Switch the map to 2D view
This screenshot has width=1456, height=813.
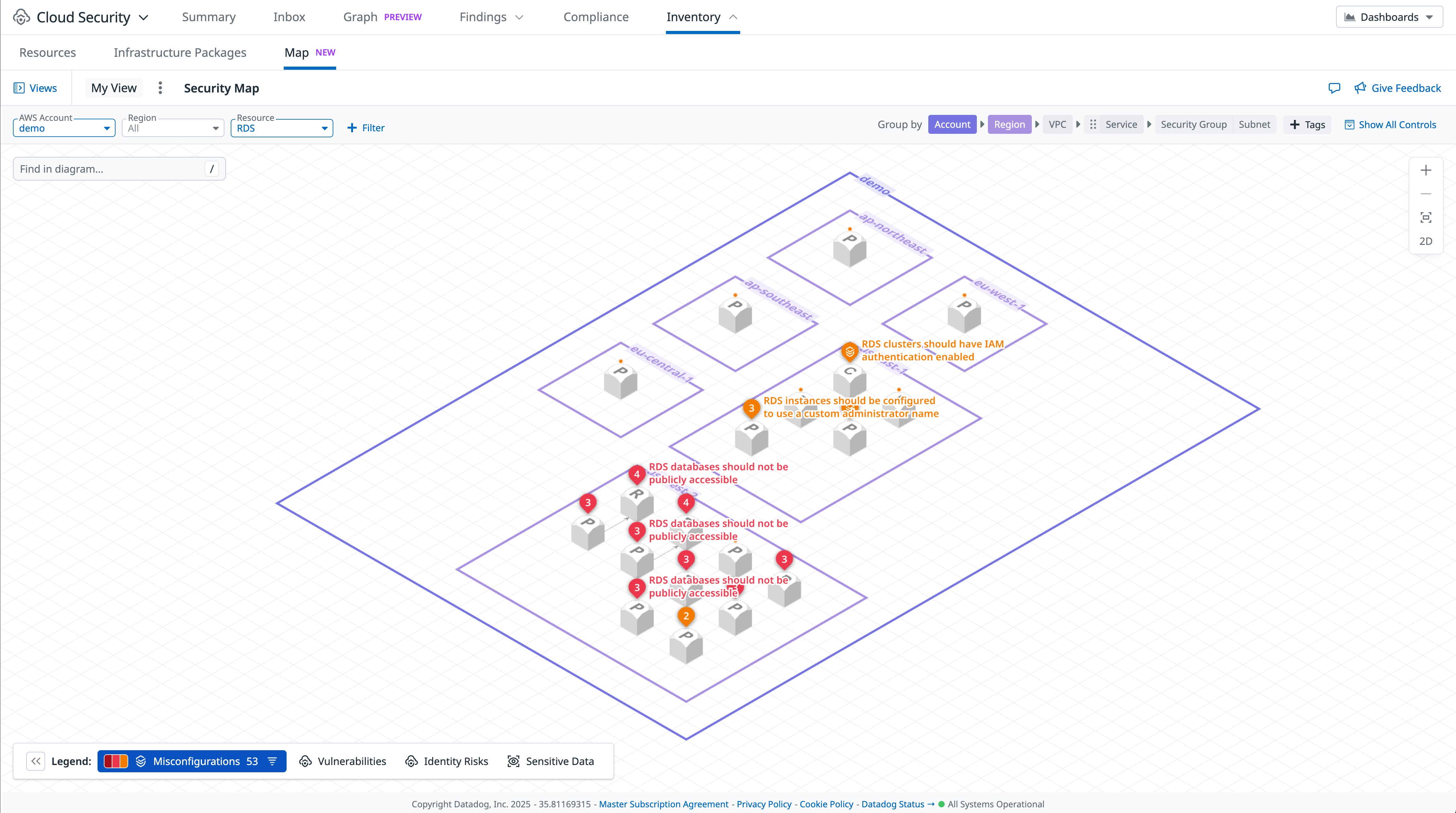pos(1425,241)
